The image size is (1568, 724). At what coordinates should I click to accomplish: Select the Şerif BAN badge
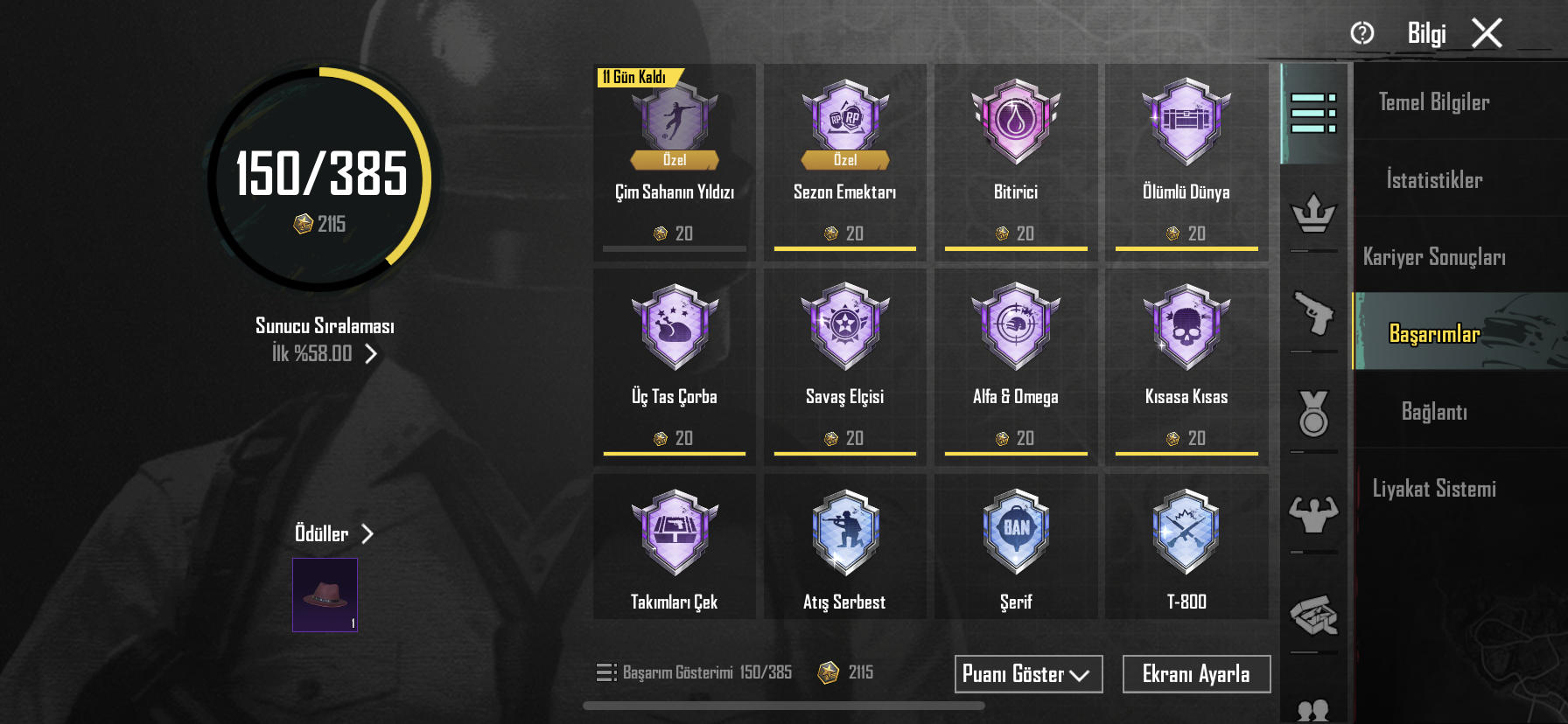[x=1016, y=546]
